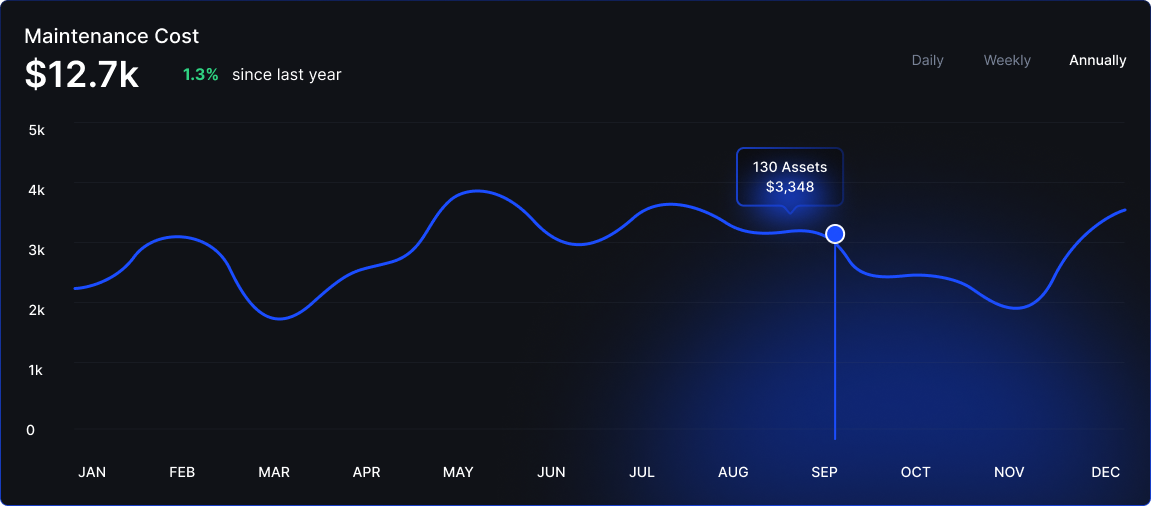Choose OCT on the month axis
Viewport: 1151px width, 506px height.
point(915,472)
